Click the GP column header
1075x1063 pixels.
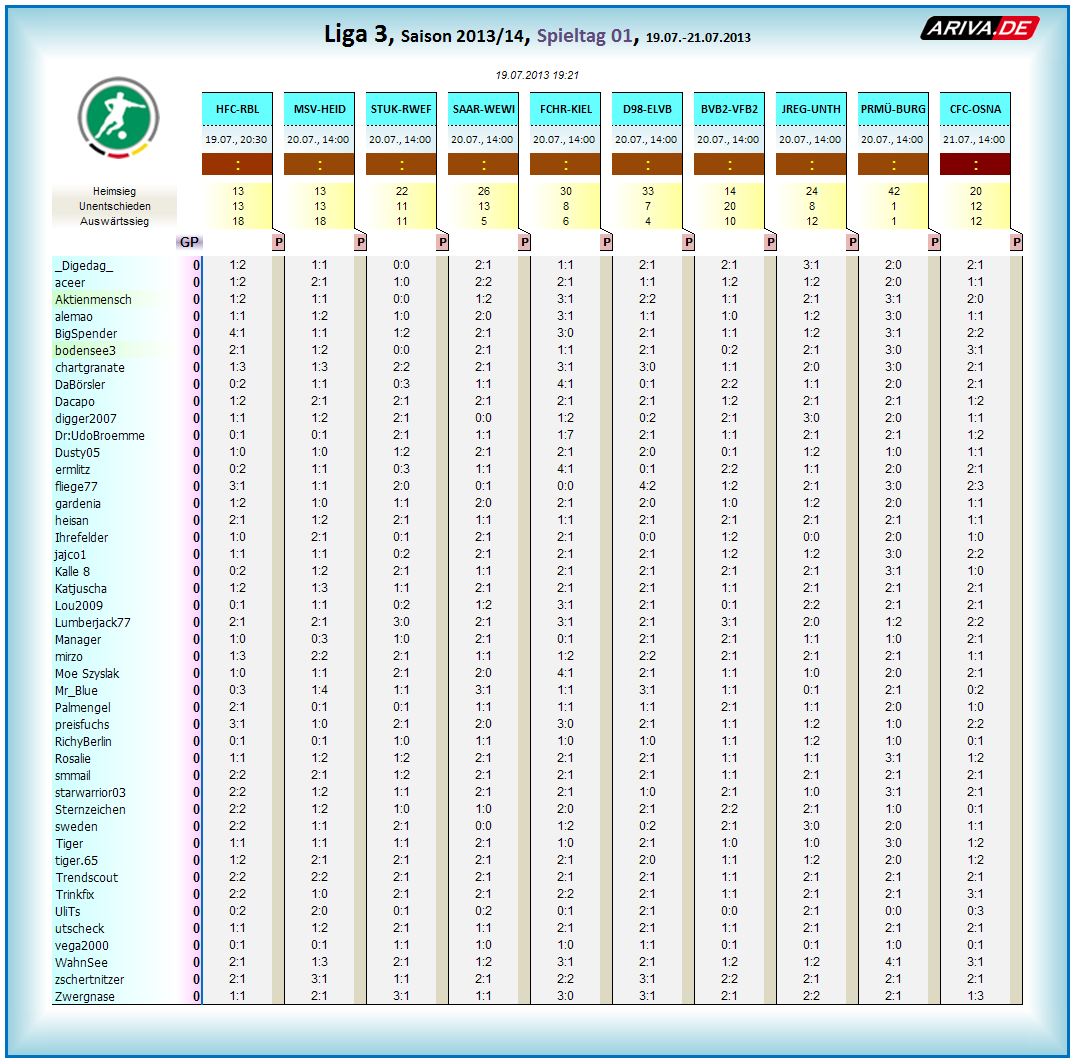click(189, 242)
